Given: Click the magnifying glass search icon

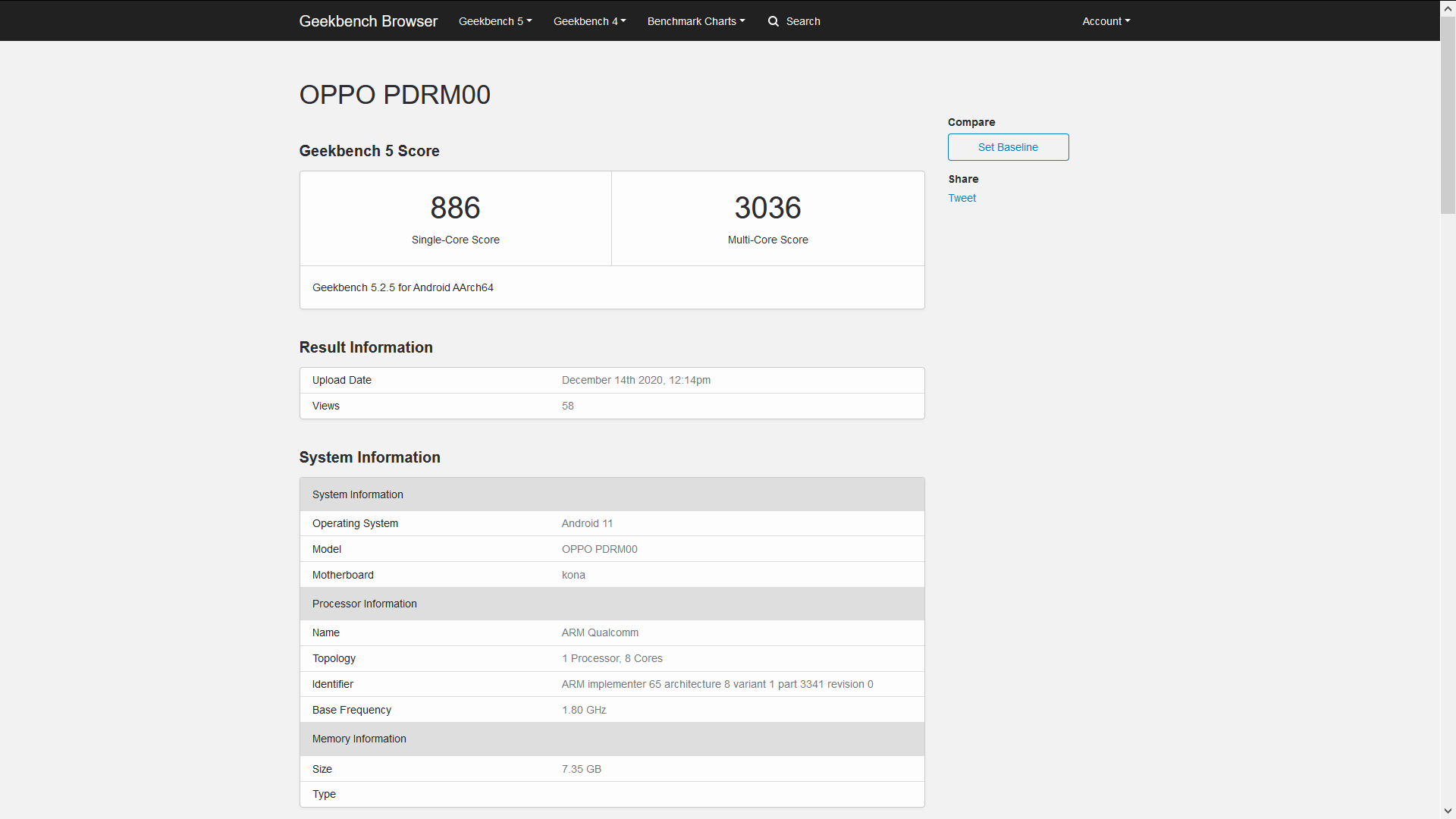Looking at the screenshot, I should click(773, 21).
